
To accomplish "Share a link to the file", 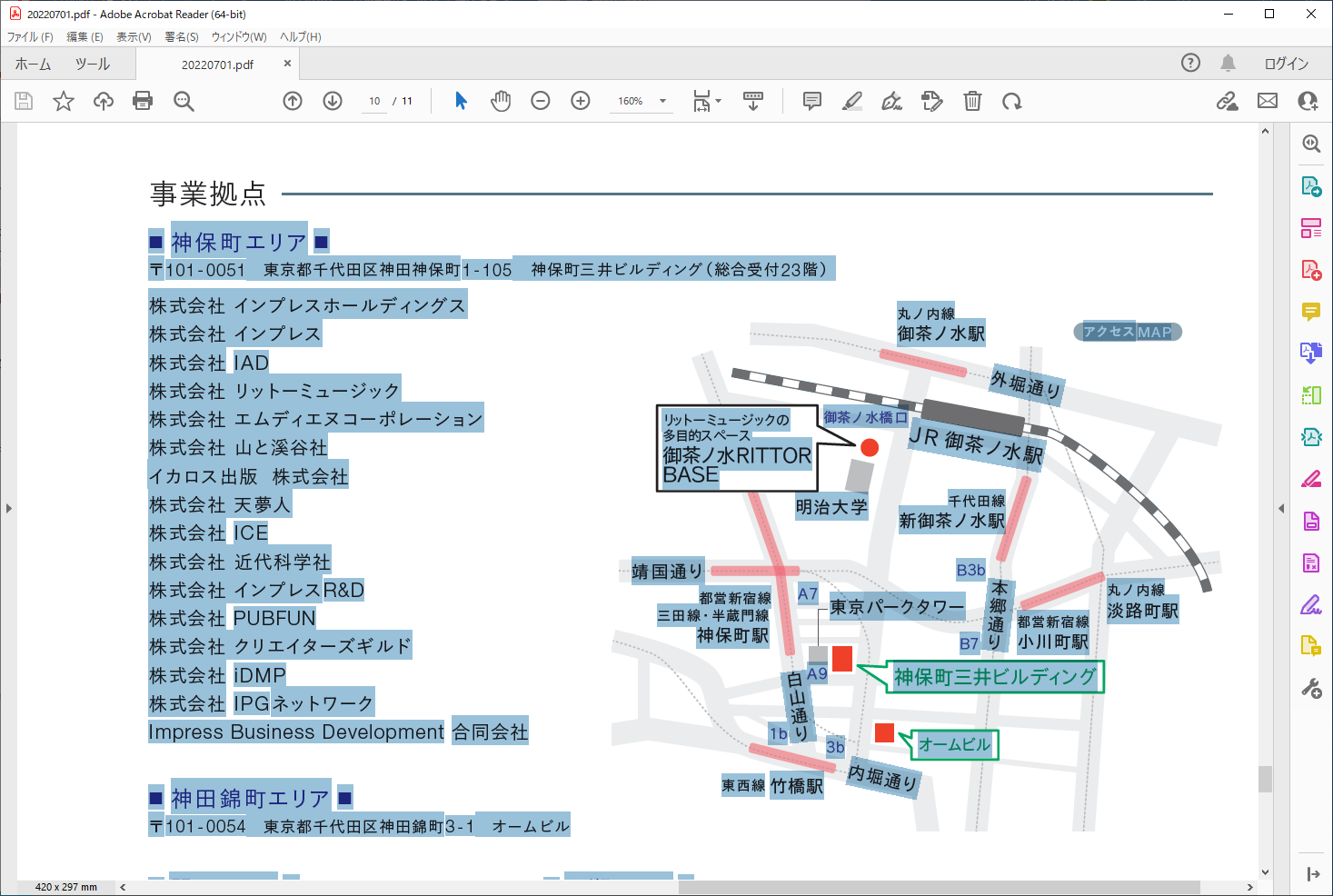I will [x=1228, y=101].
